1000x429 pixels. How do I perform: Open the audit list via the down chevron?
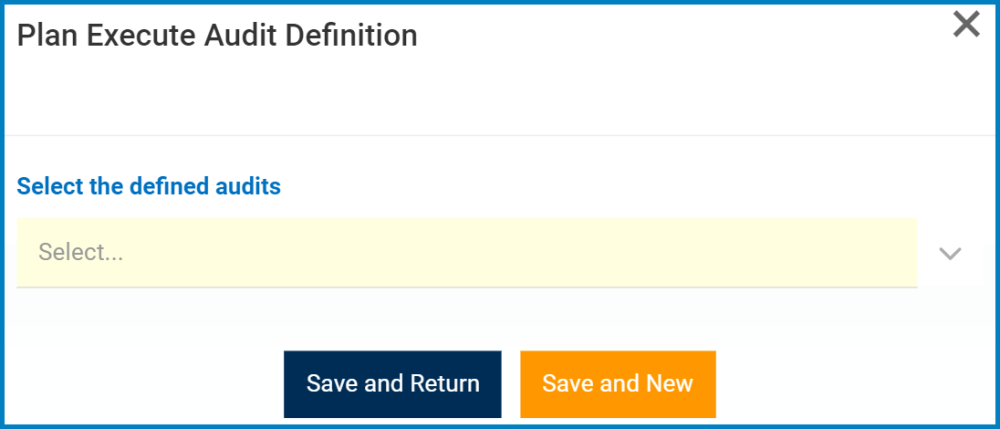(x=950, y=253)
